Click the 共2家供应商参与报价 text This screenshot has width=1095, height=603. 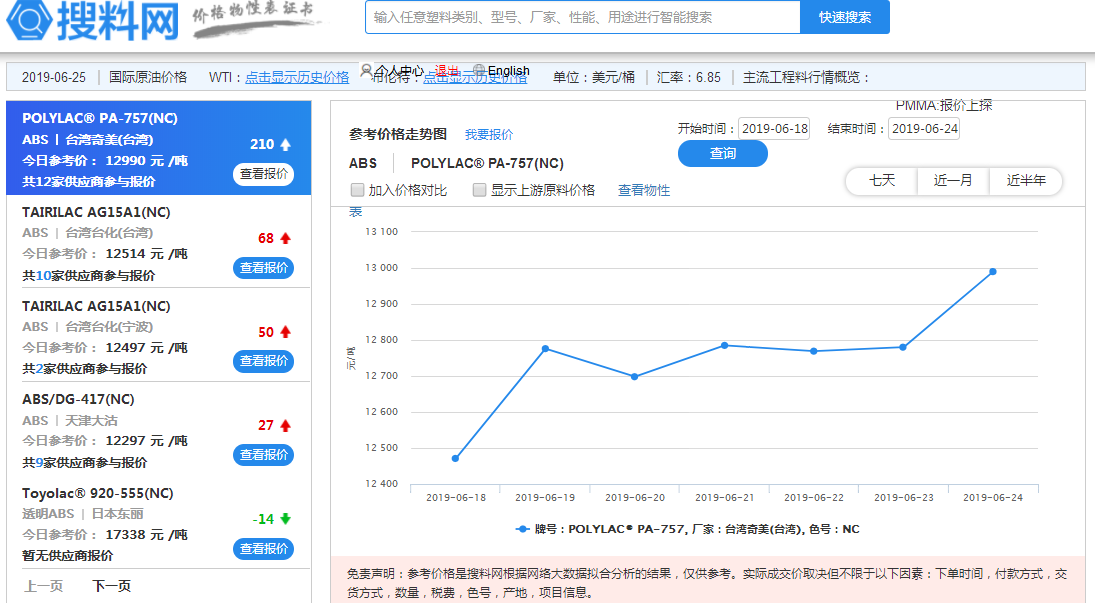[x=84, y=368]
